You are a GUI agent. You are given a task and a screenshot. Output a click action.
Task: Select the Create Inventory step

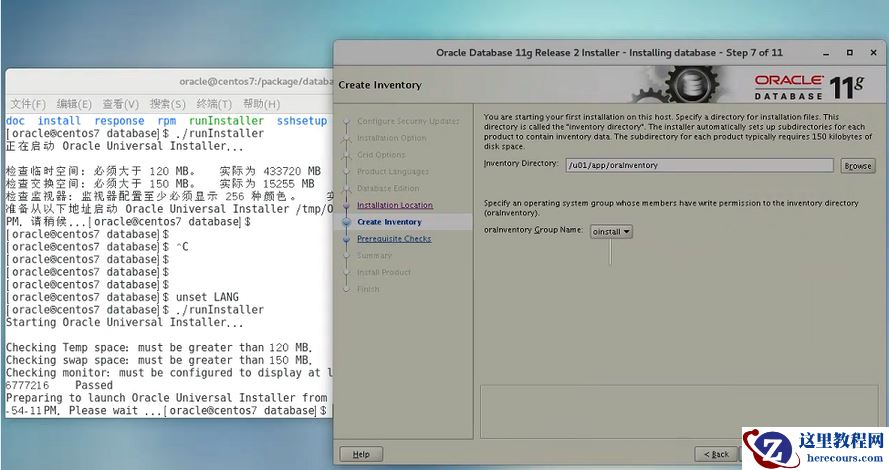[x=390, y=222]
